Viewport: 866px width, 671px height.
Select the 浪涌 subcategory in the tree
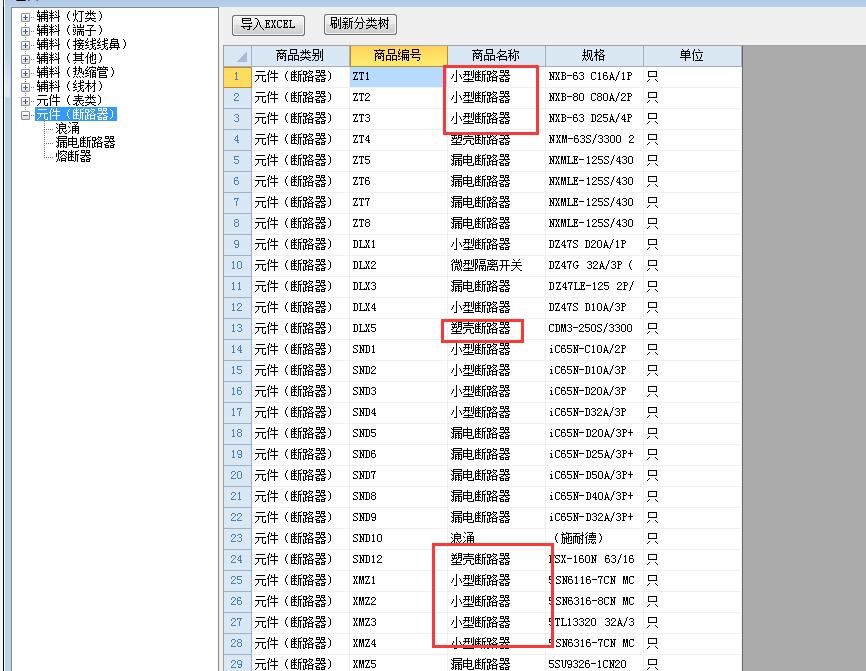(x=67, y=129)
